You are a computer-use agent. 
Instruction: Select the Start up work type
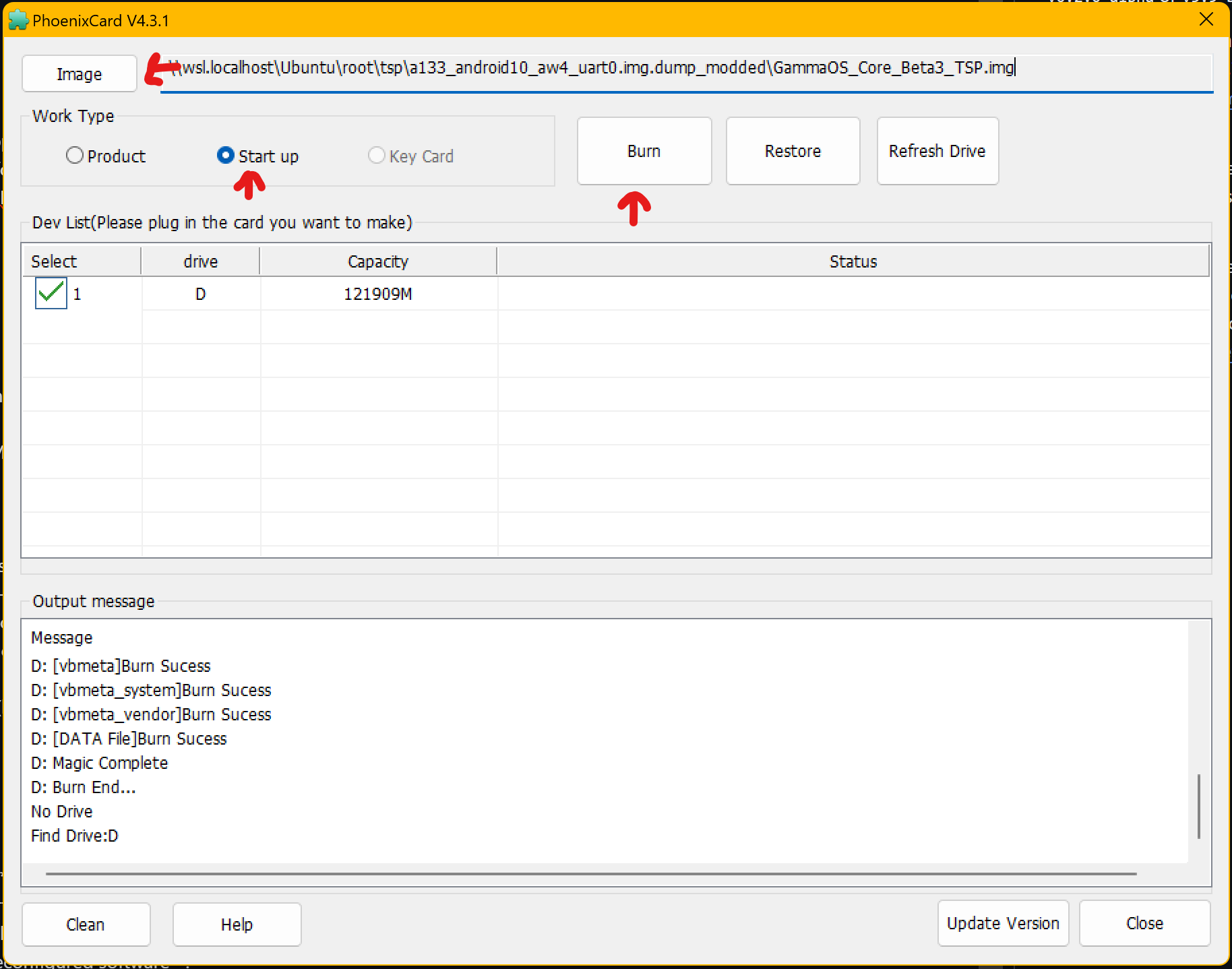[257, 156]
